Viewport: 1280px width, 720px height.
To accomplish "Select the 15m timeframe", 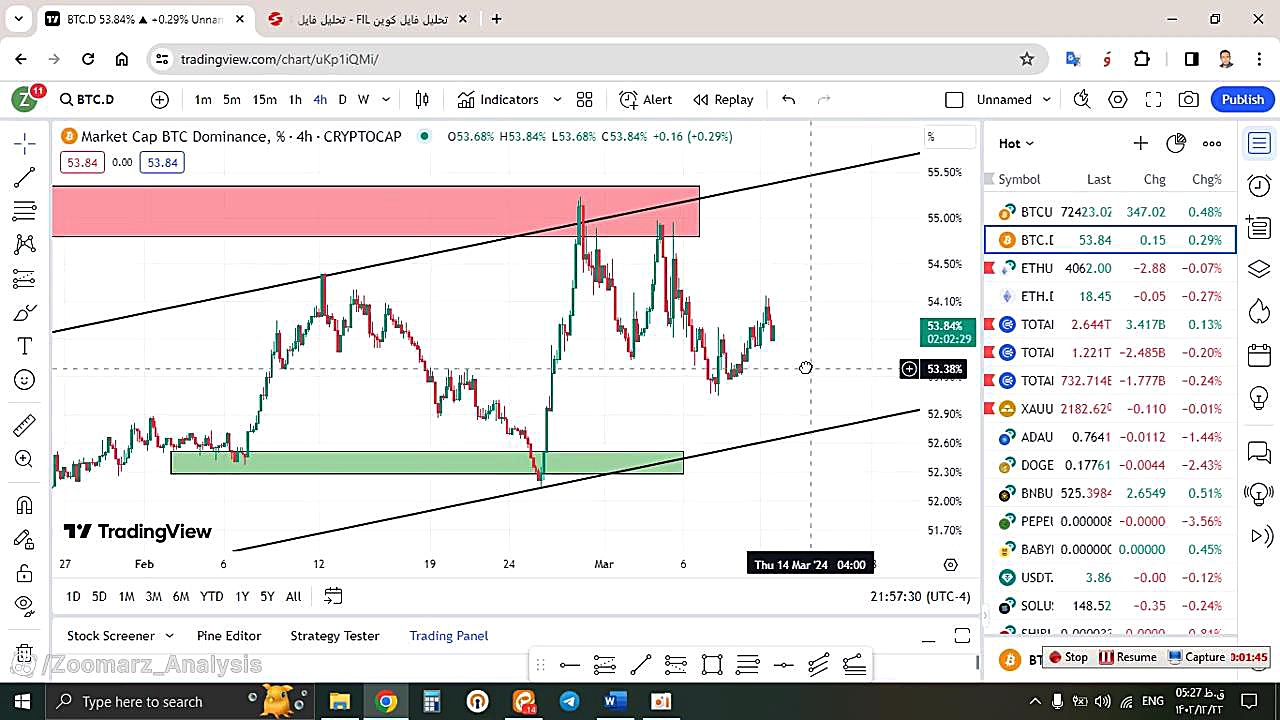I will (x=264, y=99).
